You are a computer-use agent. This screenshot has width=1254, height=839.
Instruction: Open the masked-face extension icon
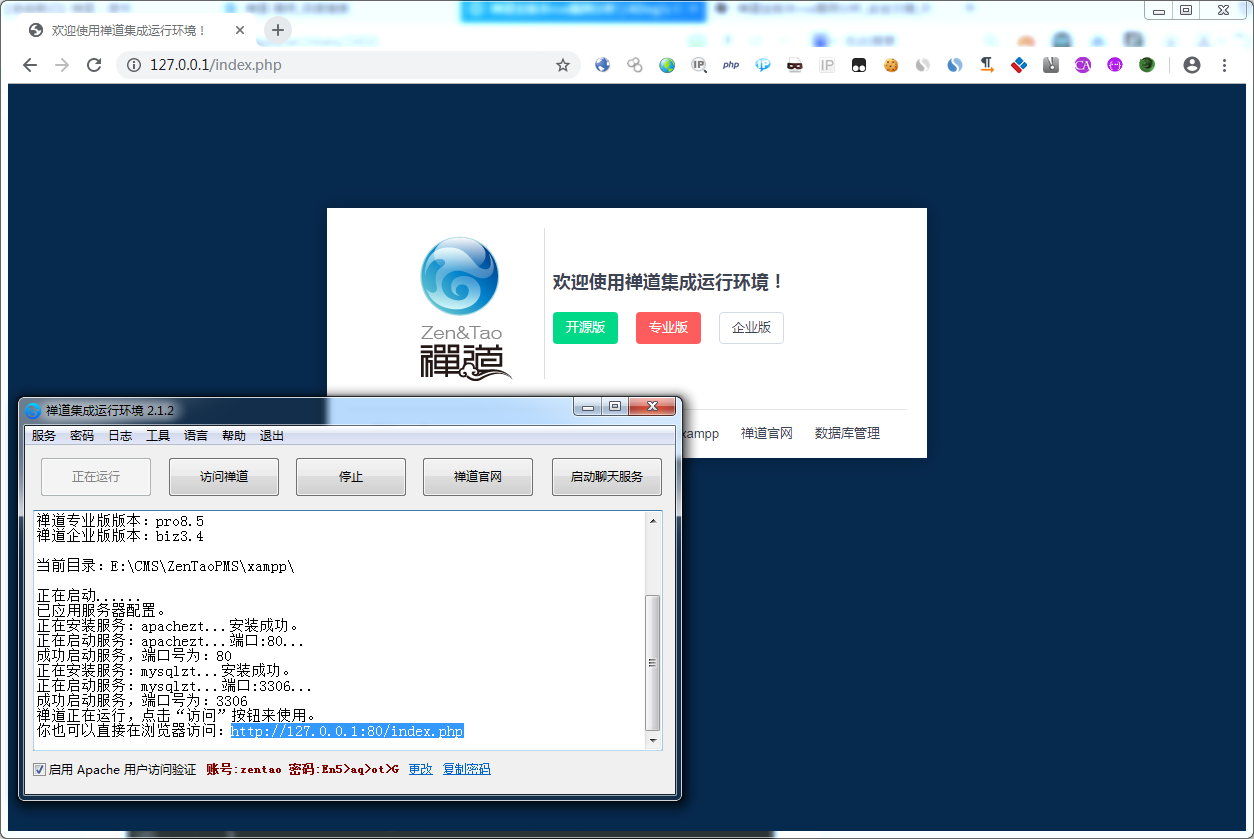pos(794,65)
